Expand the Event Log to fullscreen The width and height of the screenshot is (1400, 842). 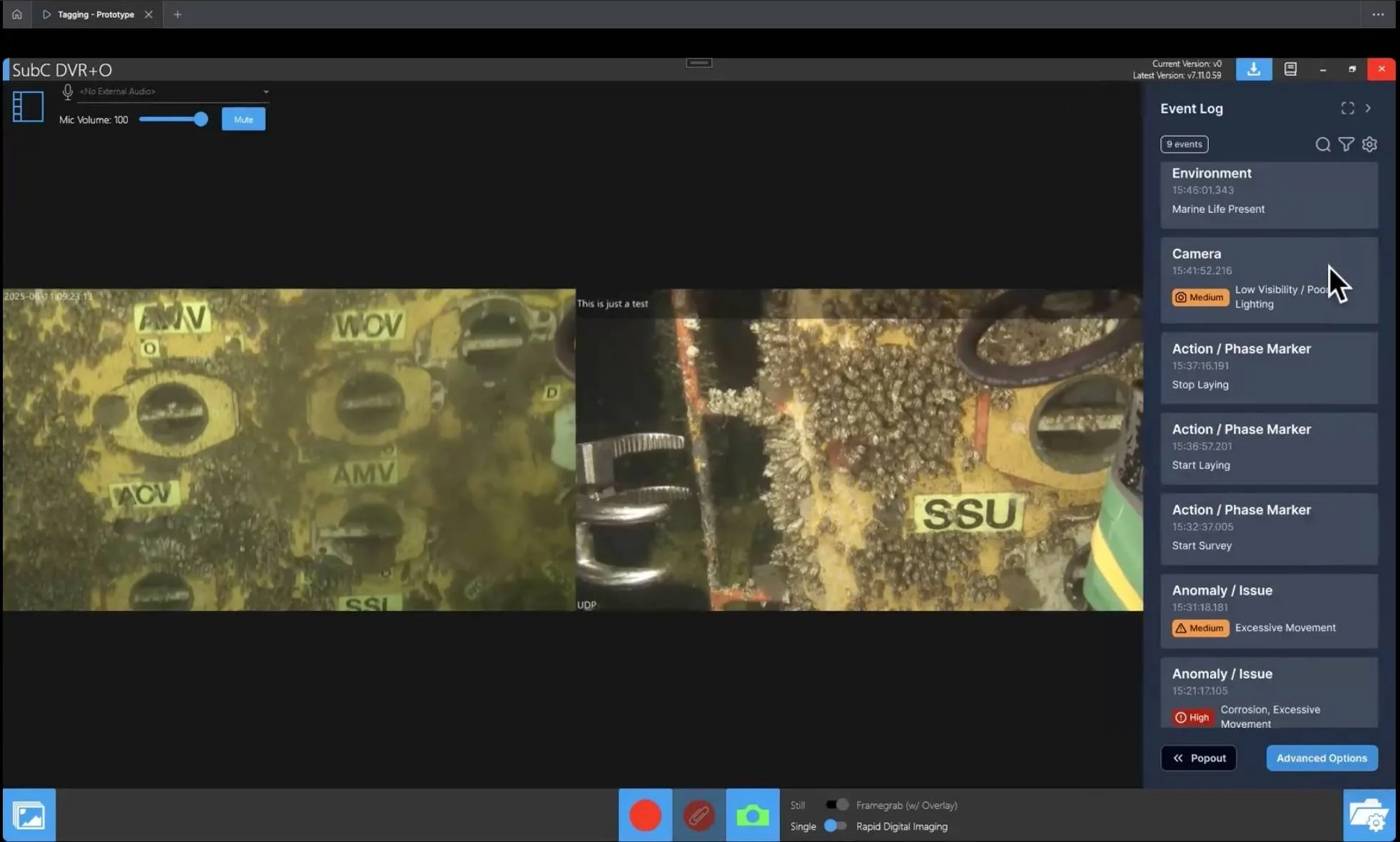pos(1347,108)
